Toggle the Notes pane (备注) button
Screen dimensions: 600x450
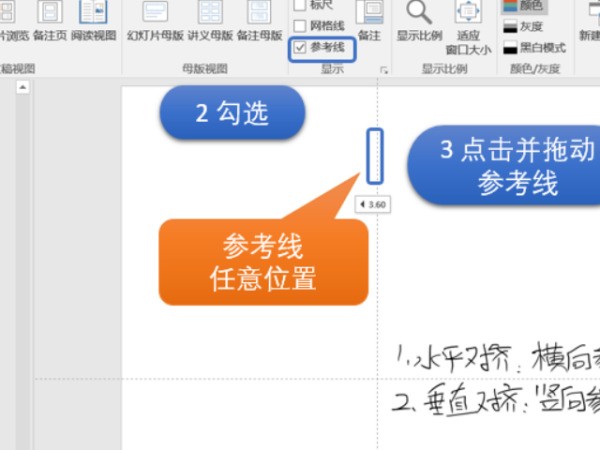click(x=369, y=21)
